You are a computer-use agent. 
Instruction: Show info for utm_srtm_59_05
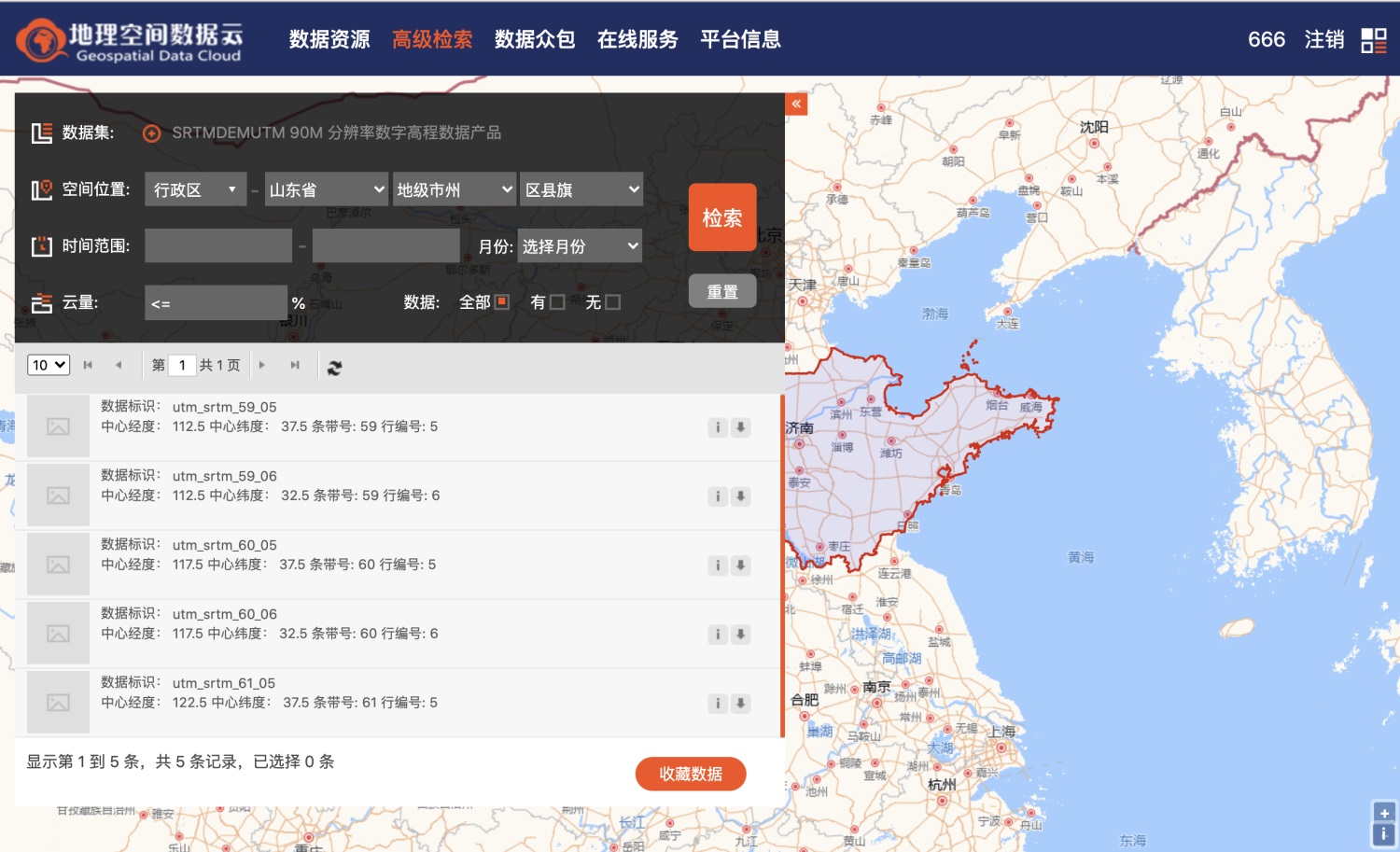[x=718, y=427]
